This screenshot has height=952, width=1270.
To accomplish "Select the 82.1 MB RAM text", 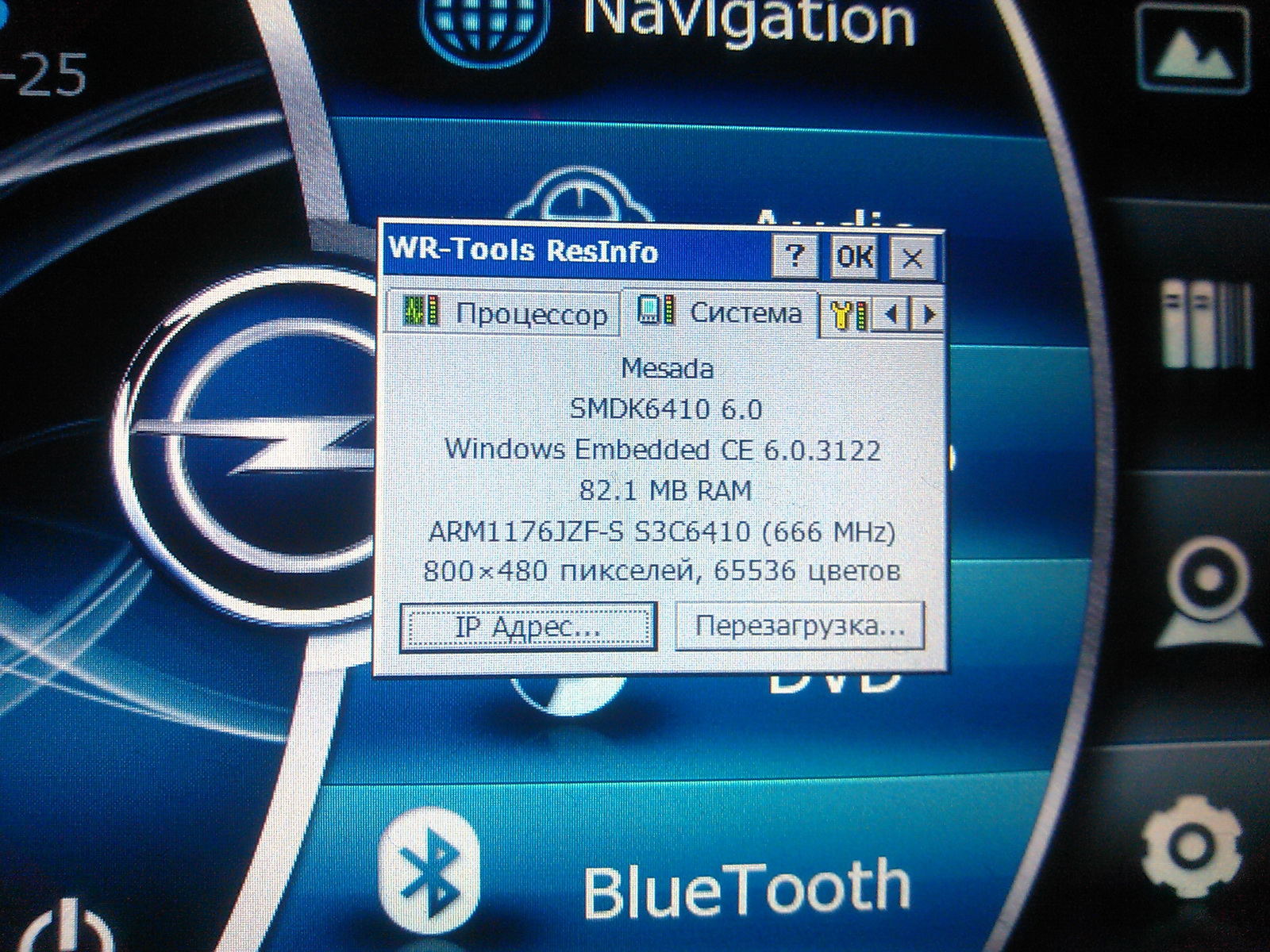I will [x=665, y=490].
